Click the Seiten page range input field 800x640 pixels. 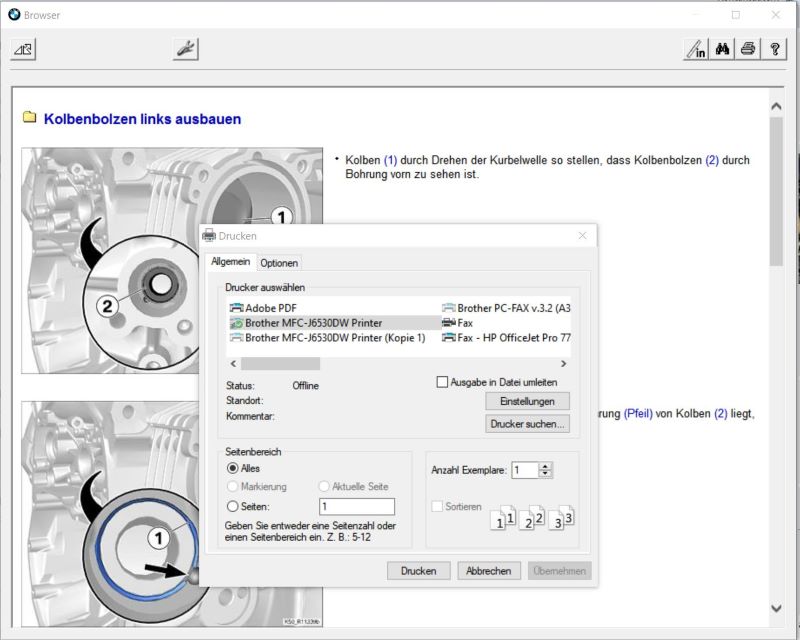[357, 506]
